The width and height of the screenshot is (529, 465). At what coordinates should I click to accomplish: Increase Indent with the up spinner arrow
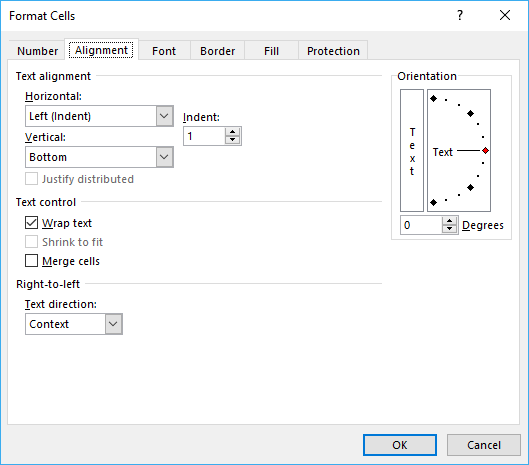click(232, 132)
